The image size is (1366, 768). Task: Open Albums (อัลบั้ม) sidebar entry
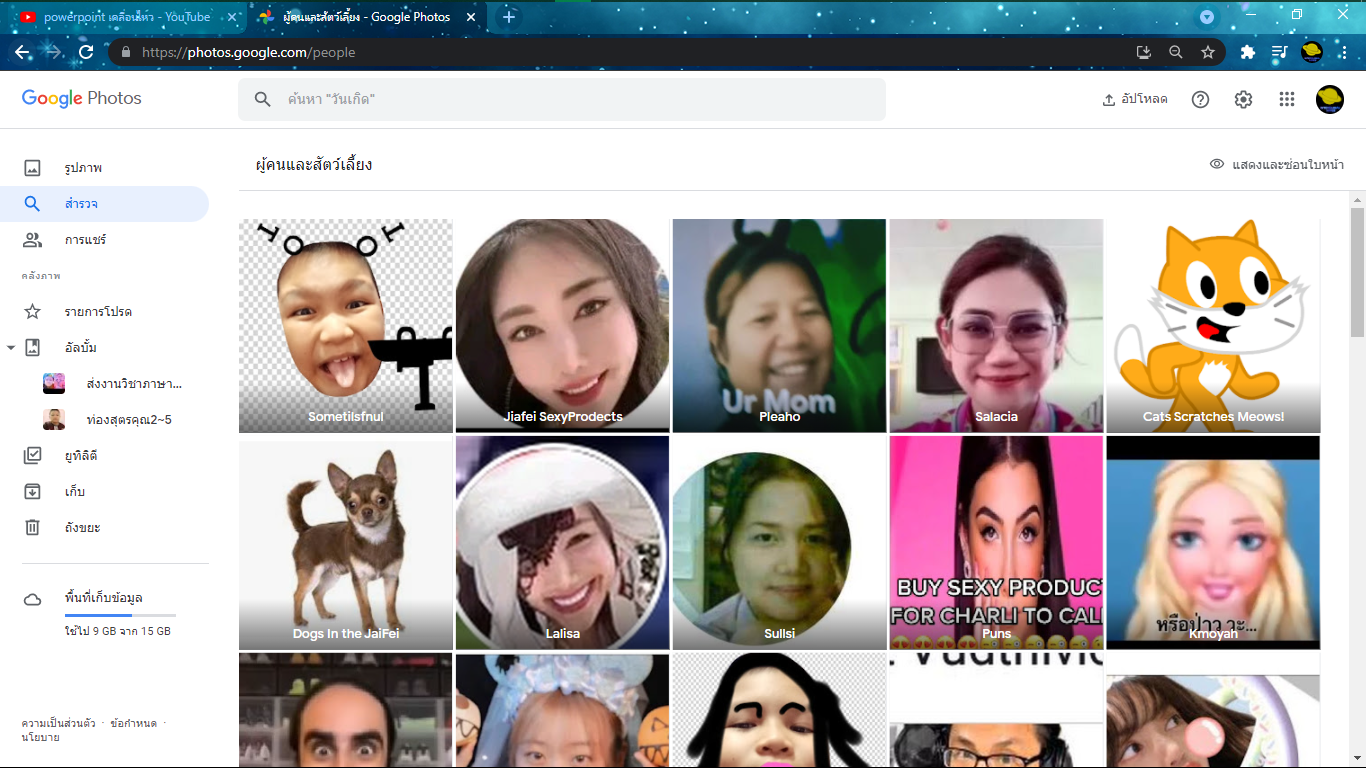pos(80,348)
